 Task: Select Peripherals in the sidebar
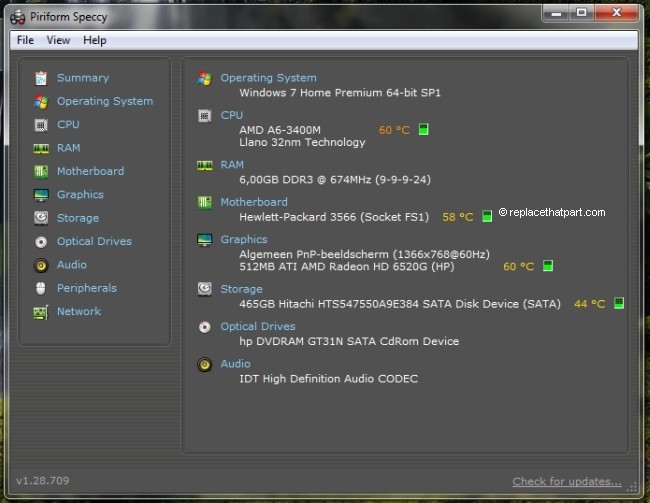coord(87,288)
